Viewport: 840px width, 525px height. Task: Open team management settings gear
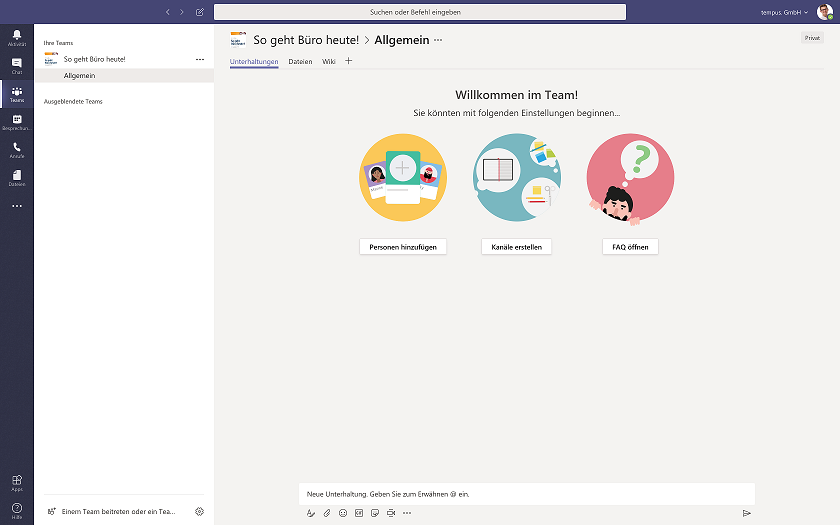[x=199, y=512]
